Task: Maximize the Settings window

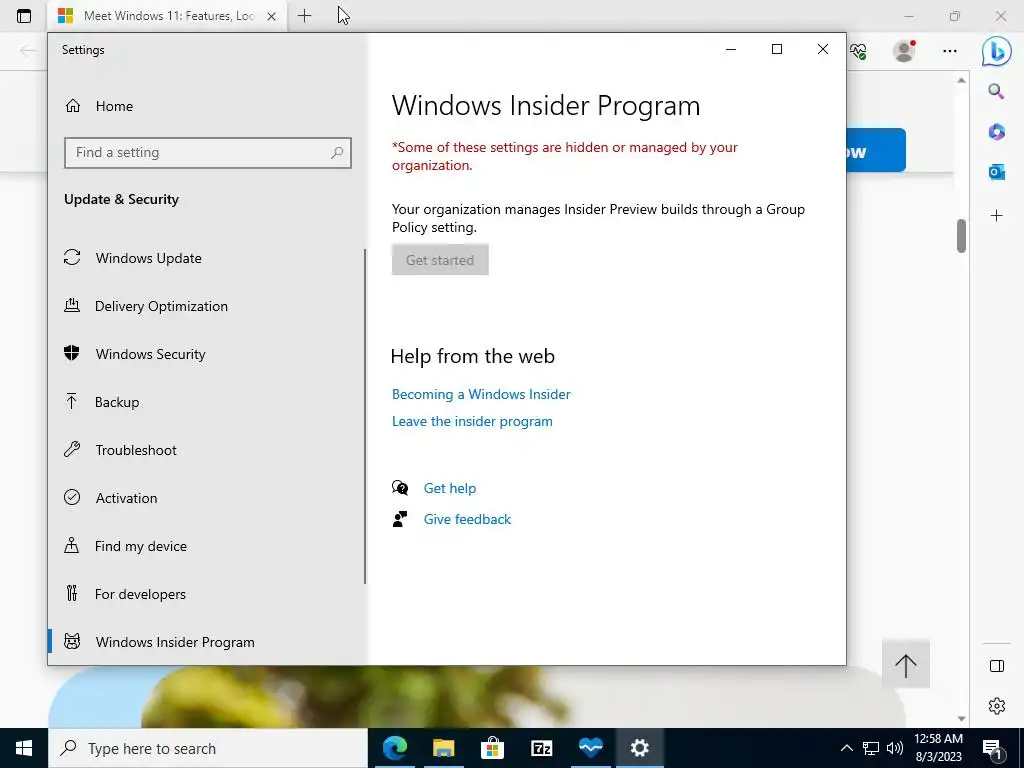Action: point(777,49)
